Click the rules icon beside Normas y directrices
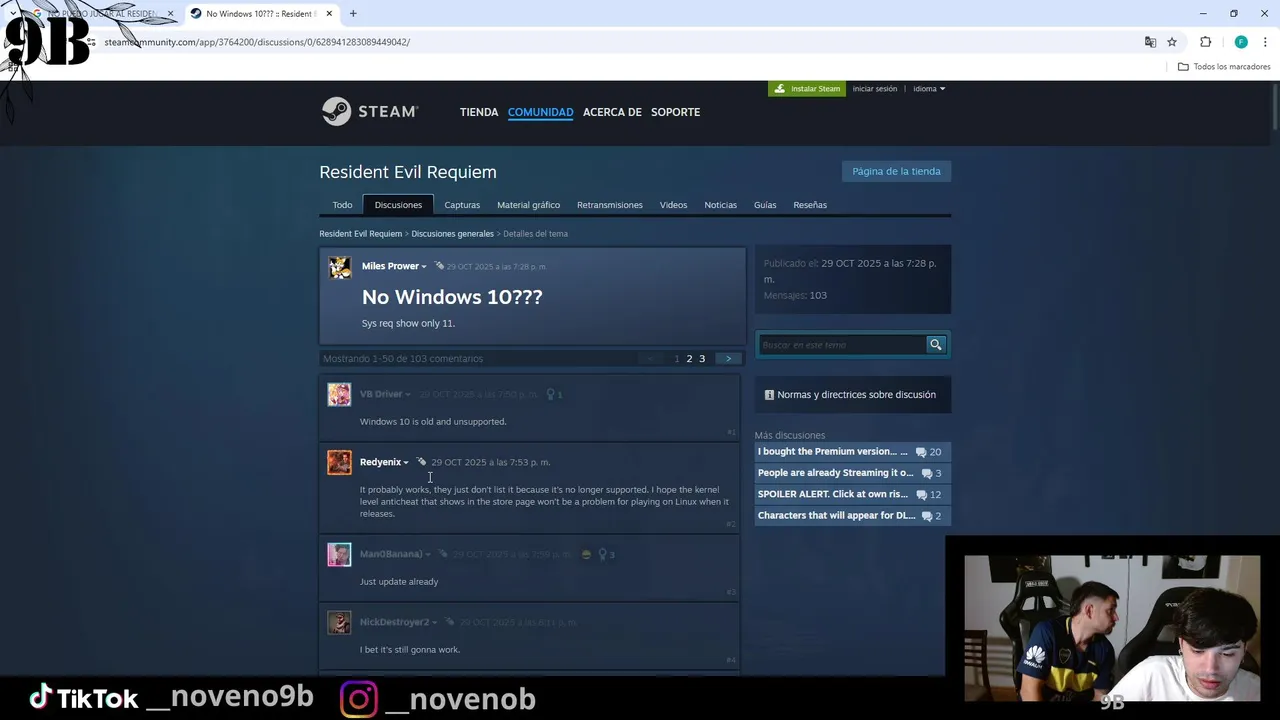The height and width of the screenshot is (720, 1280). tap(769, 395)
